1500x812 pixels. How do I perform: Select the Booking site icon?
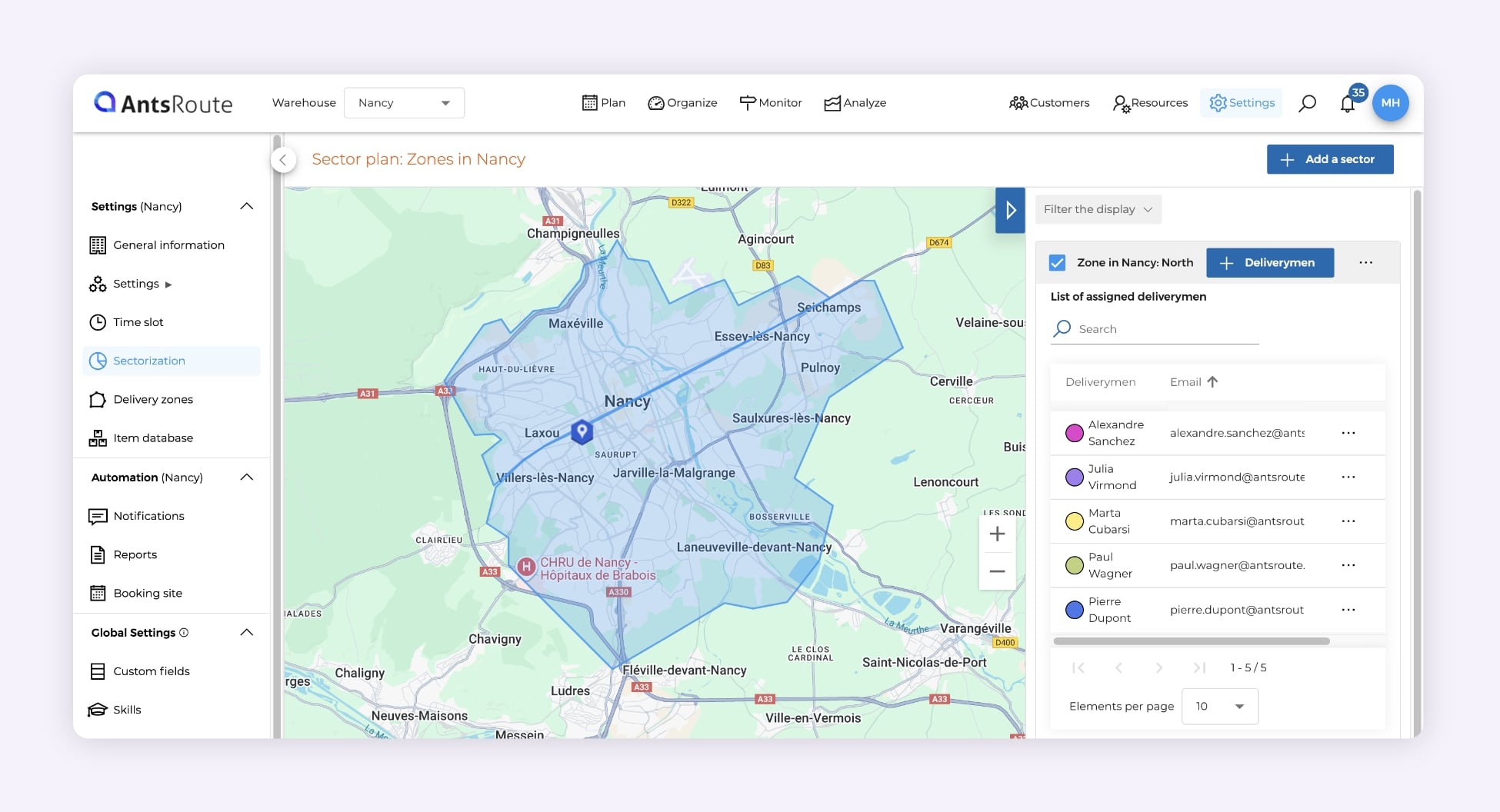pos(98,593)
